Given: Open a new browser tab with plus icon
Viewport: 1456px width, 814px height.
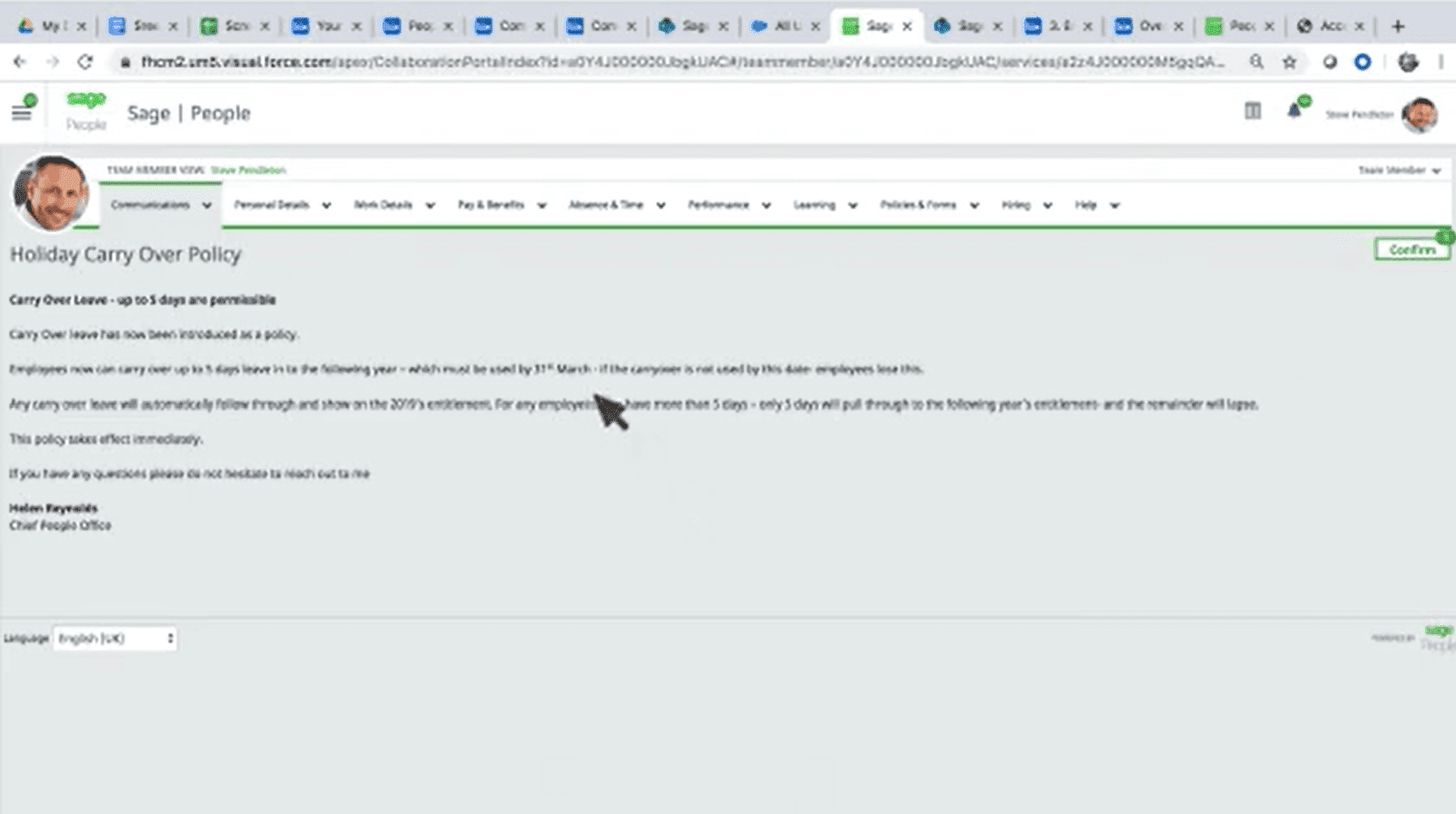Looking at the screenshot, I should pyautogui.click(x=1397, y=27).
